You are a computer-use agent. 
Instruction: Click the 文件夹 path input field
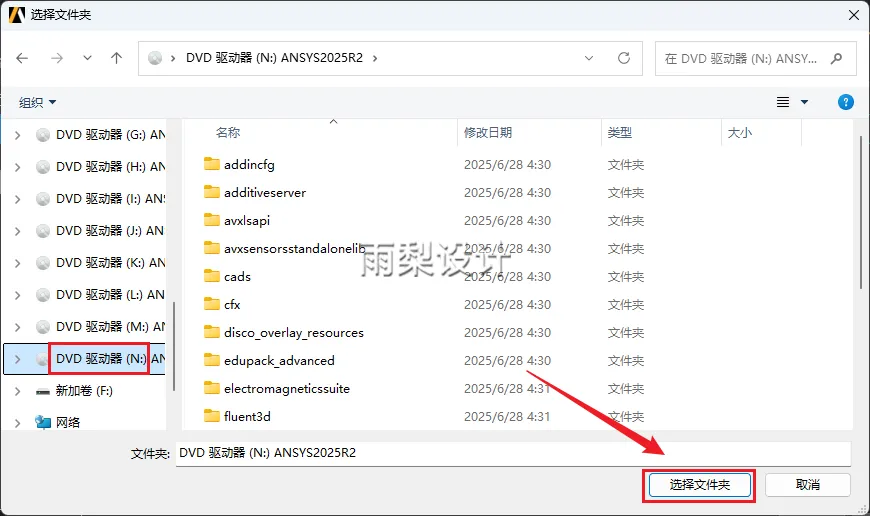click(513, 453)
